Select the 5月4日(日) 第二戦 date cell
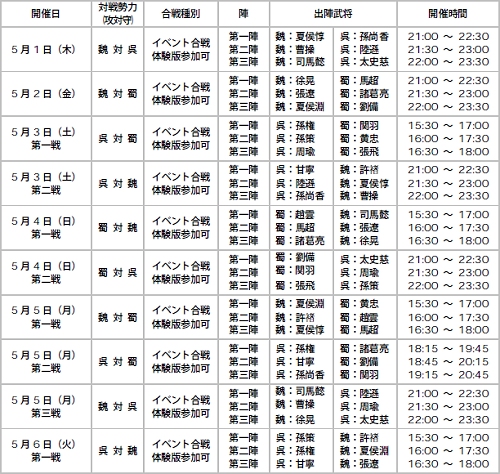500x474 pixels. click(x=46, y=272)
